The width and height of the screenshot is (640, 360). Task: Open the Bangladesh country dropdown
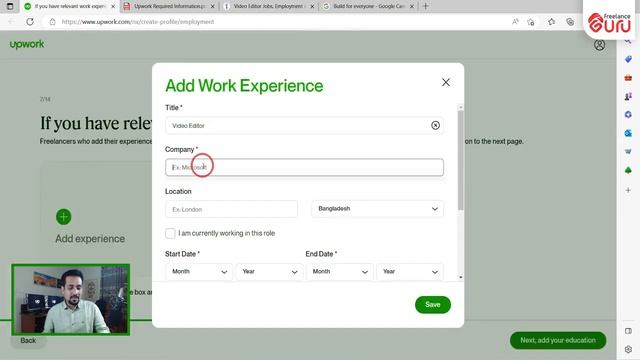coord(377,209)
